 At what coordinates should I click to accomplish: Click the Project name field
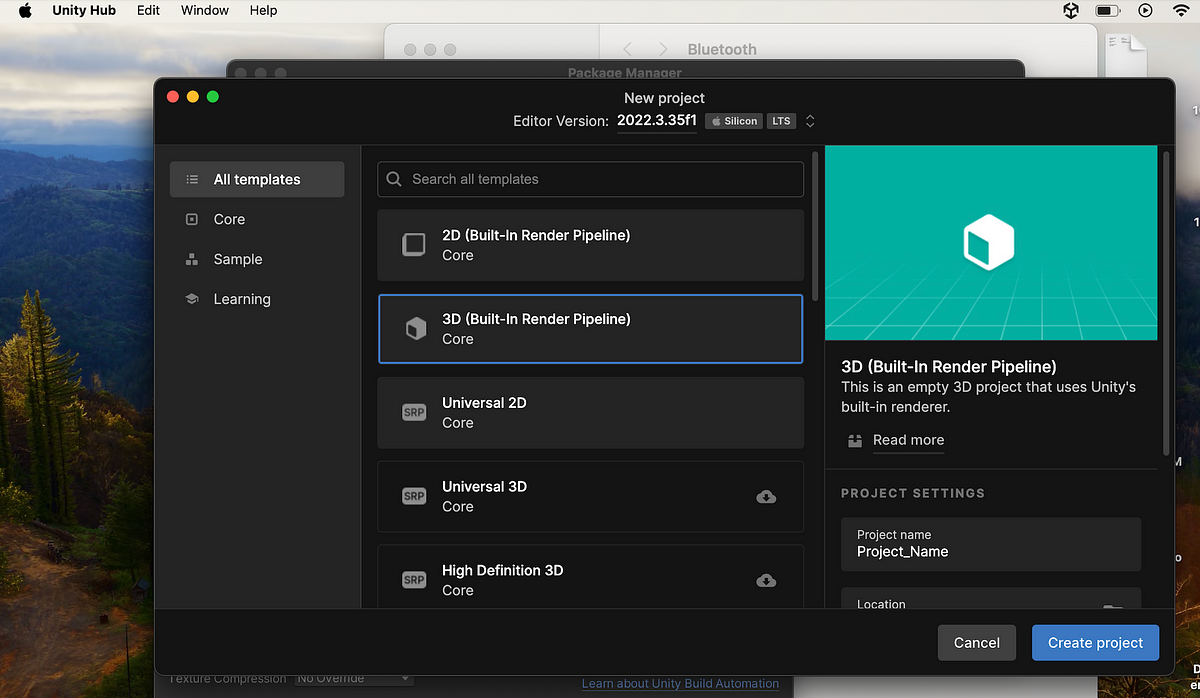(x=991, y=544)
